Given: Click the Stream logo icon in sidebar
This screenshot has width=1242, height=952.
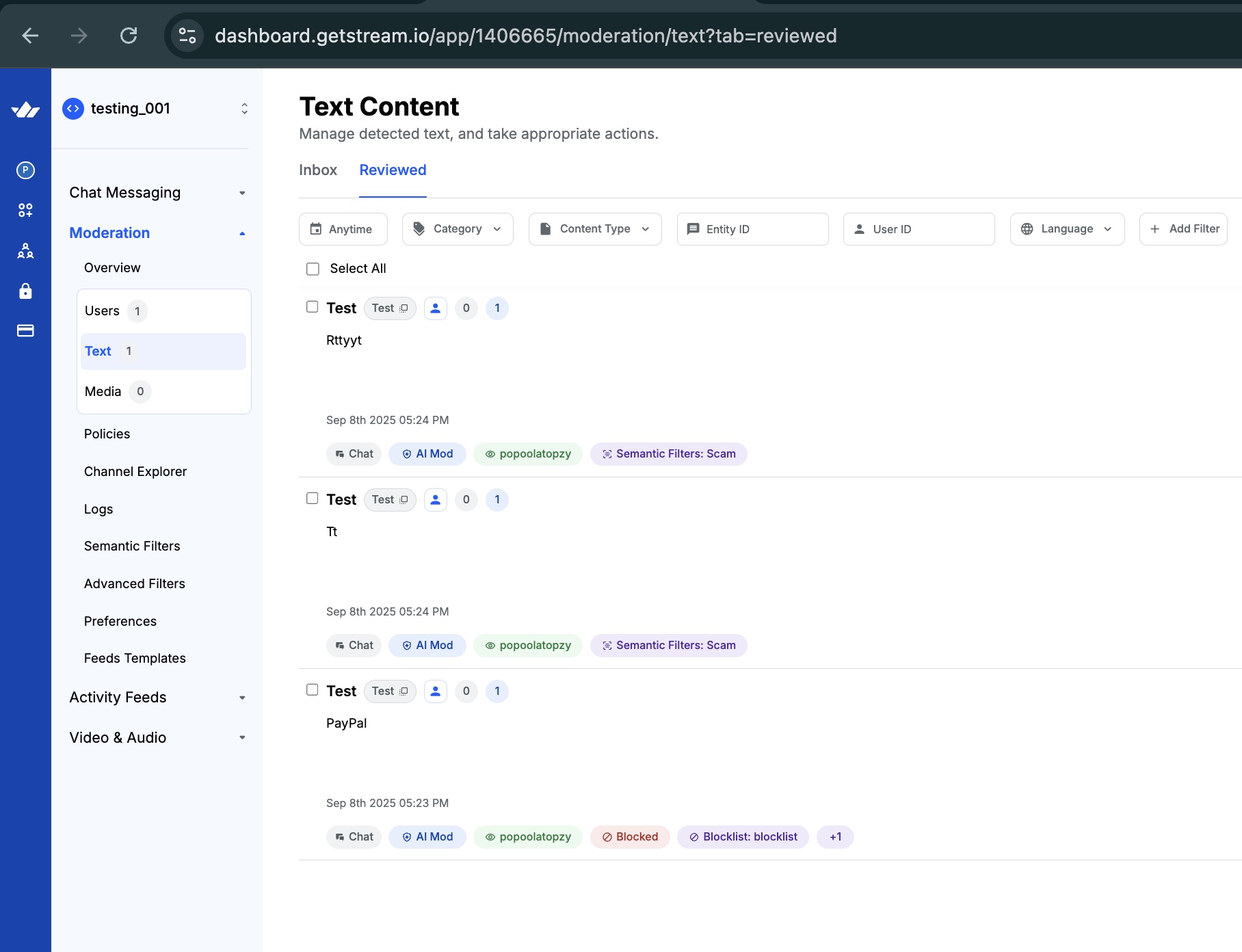Looking at the screenshot, I should click(x=25, y=109).
